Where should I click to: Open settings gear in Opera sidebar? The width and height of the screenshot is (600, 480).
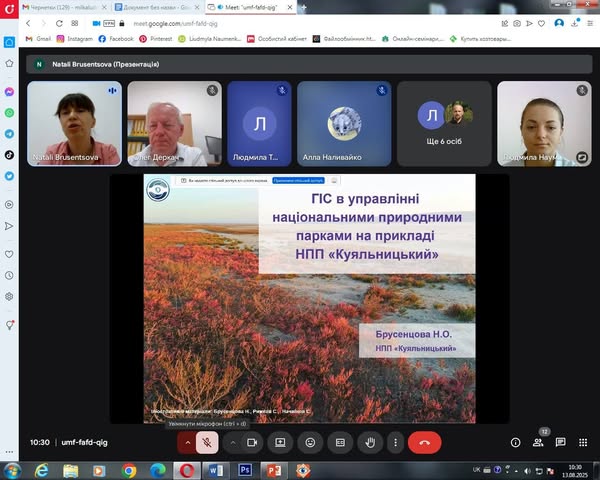click(x=9, y=297)
